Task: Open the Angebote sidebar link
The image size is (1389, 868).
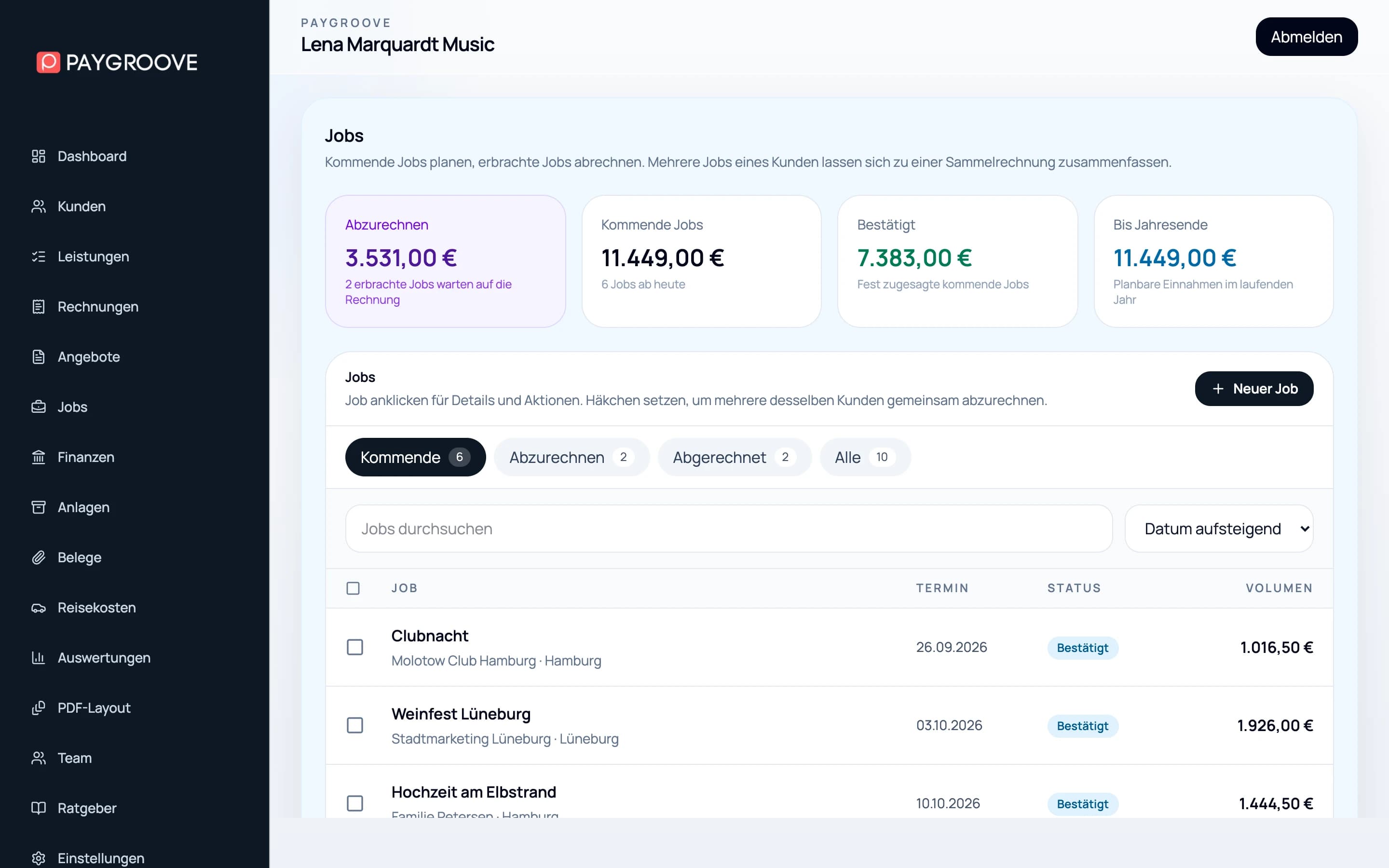Action: coord(88,356)
